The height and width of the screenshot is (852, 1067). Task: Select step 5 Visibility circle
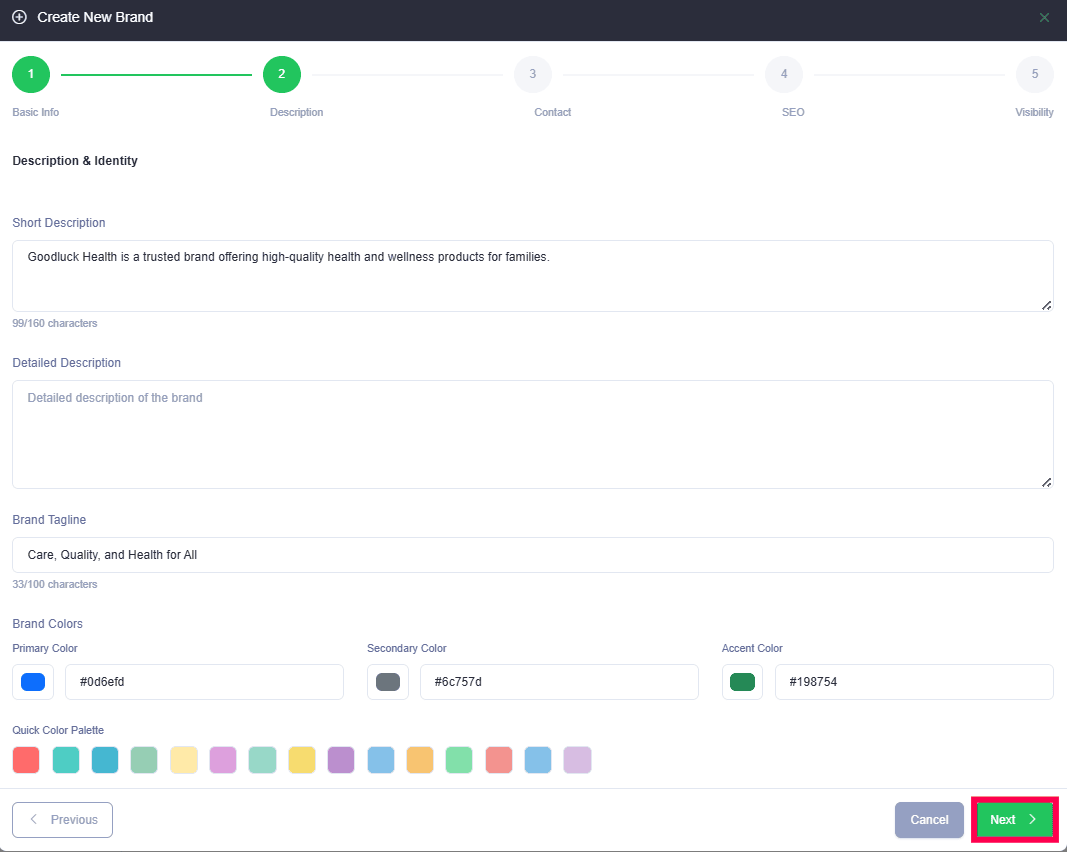click(1034, 74)
